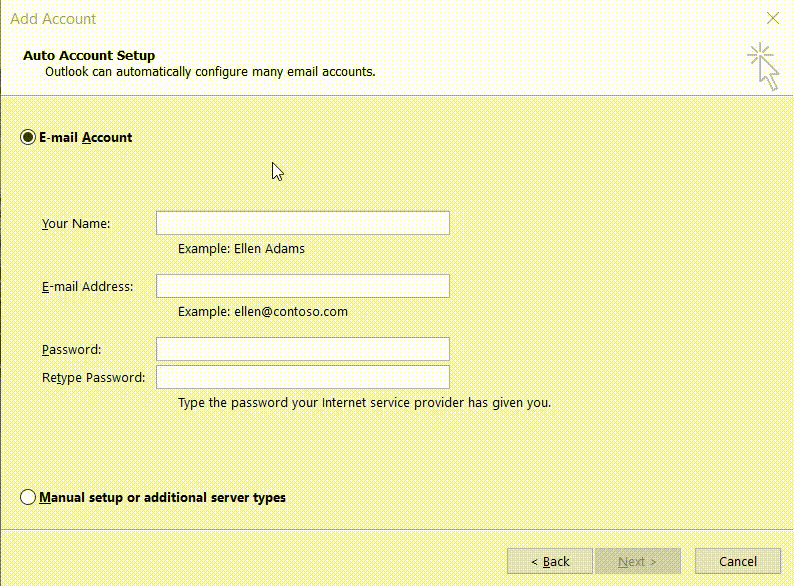Select the Retype Password field
Viewport: 794px width, 586px height.
click(302, 377)
